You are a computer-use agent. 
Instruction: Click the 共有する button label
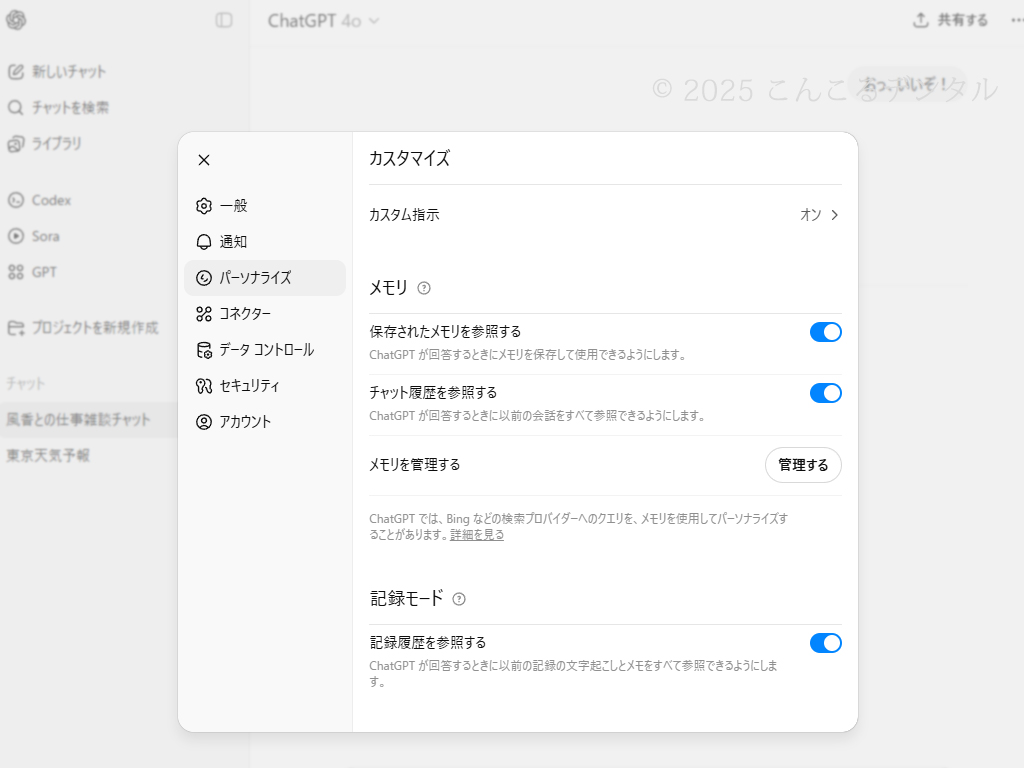pos(963,20)
